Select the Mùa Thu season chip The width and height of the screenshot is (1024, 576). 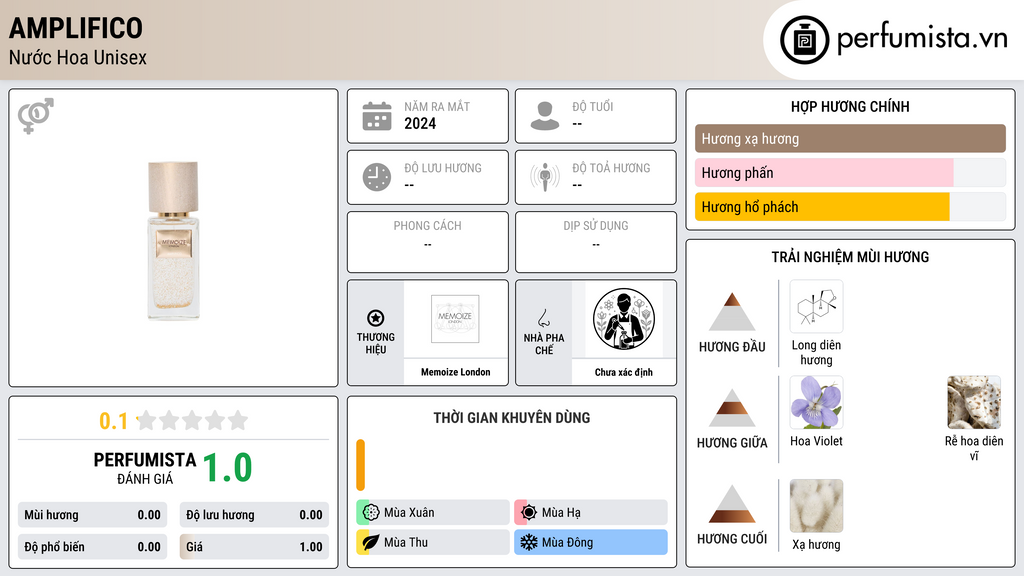(x=433, y=542)
